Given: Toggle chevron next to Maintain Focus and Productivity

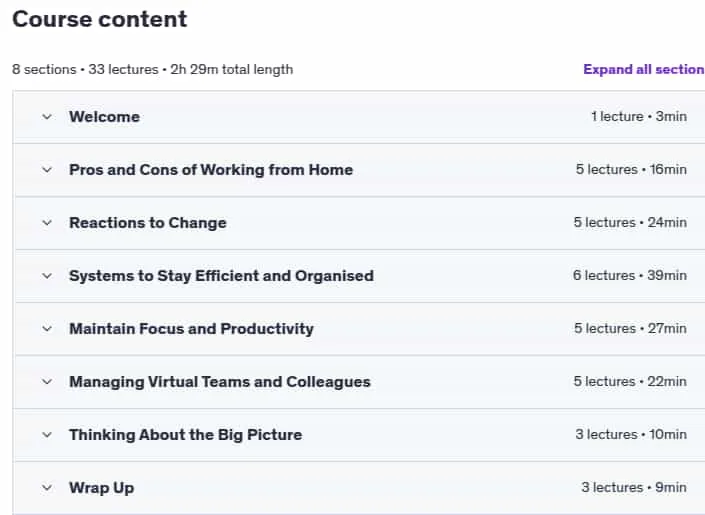Looking at the screenshot, I should [47, 329].
